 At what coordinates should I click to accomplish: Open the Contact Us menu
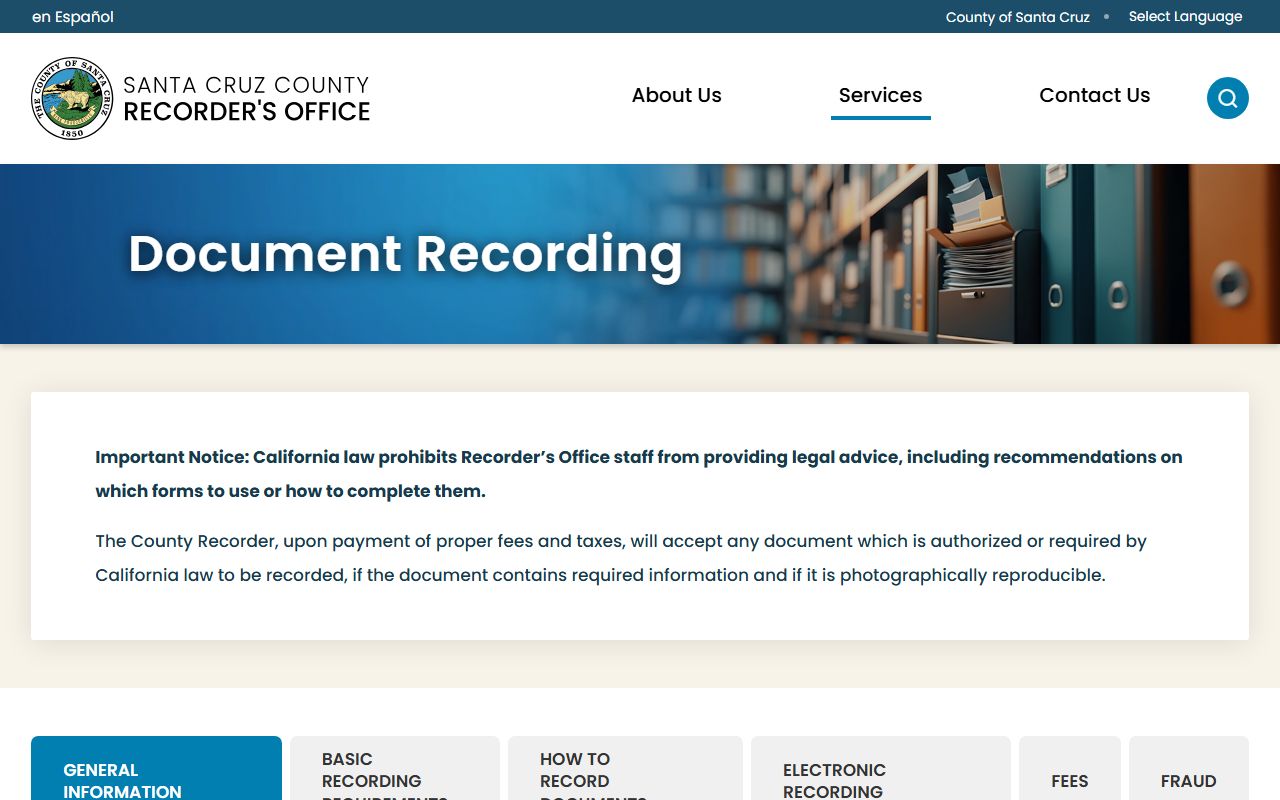(1094, 96)
